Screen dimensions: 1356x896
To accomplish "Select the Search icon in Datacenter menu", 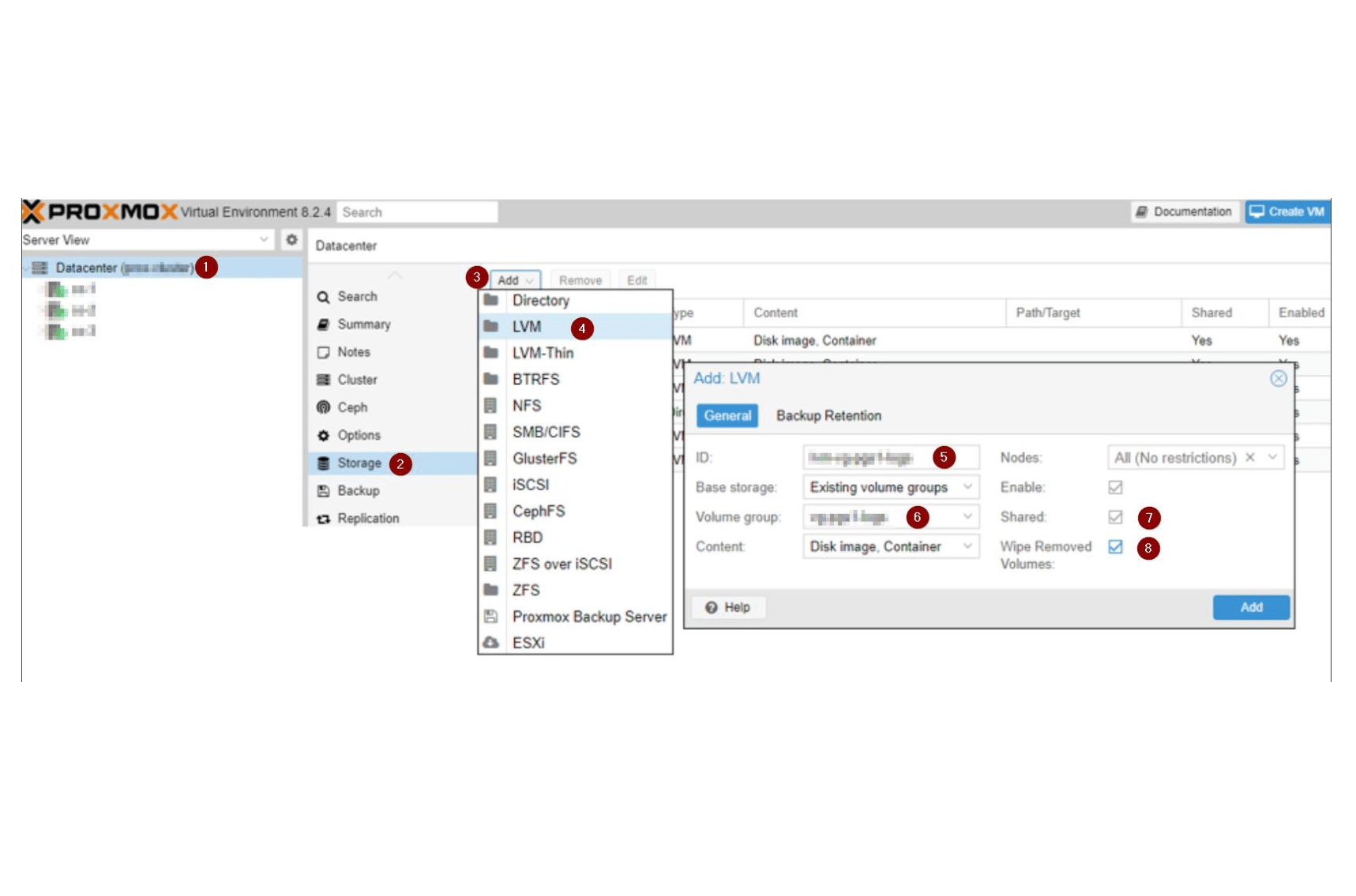I will 323,297.
